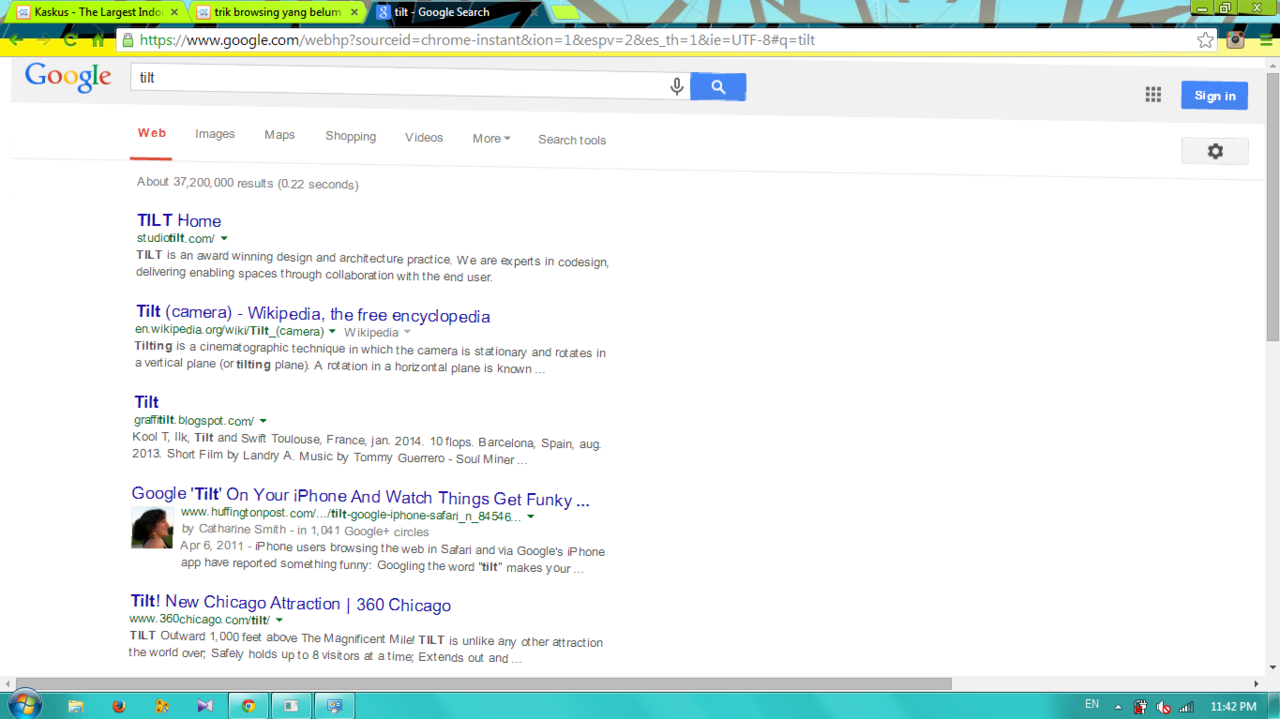Open 'Tilt! New Chicago Attraction' result
Screen dimensions: 1280x719
tap(291, 603)
